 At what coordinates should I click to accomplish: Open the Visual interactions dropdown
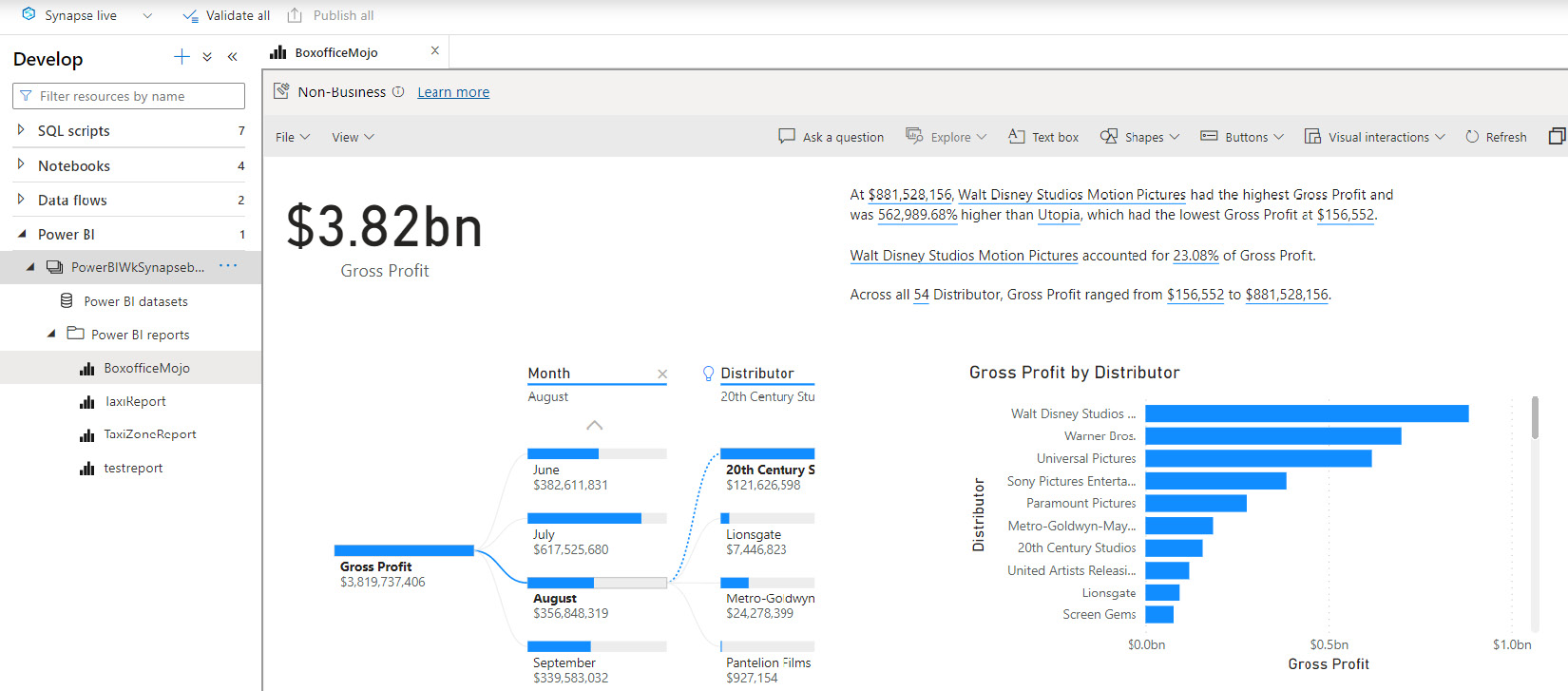(x=1374, y=137)
